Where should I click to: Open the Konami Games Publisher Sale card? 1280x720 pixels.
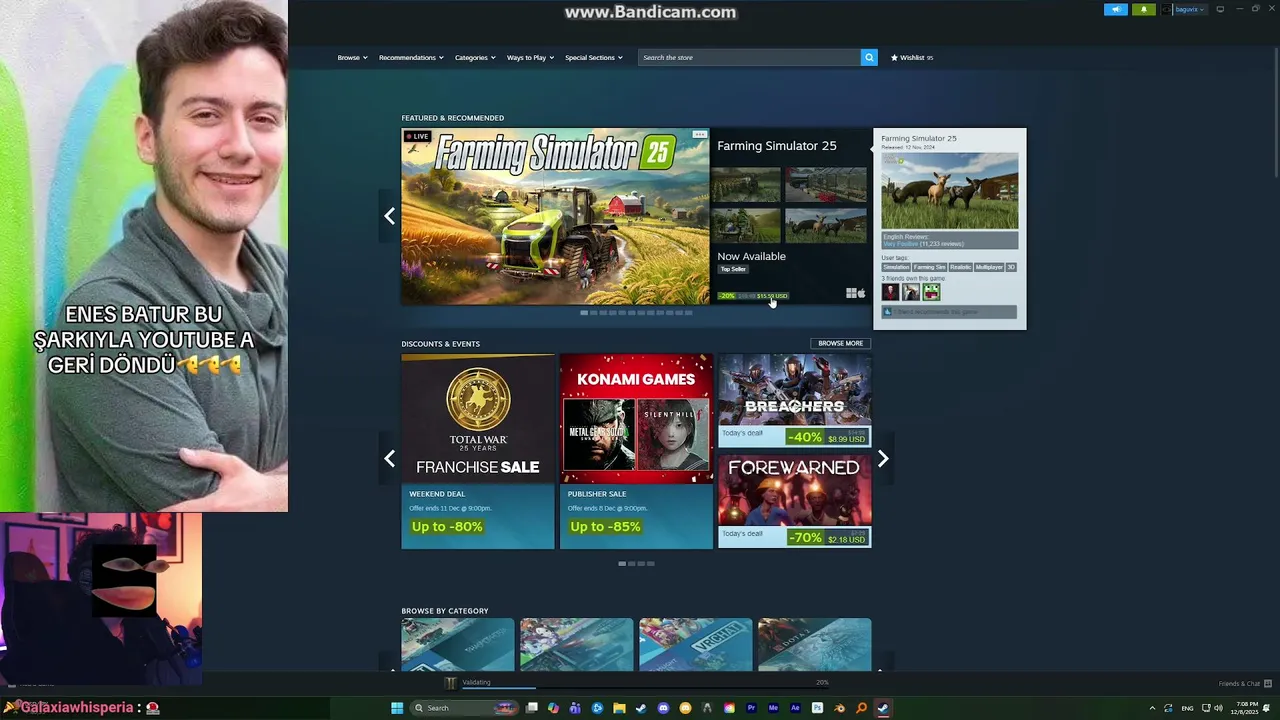(636, 451)
